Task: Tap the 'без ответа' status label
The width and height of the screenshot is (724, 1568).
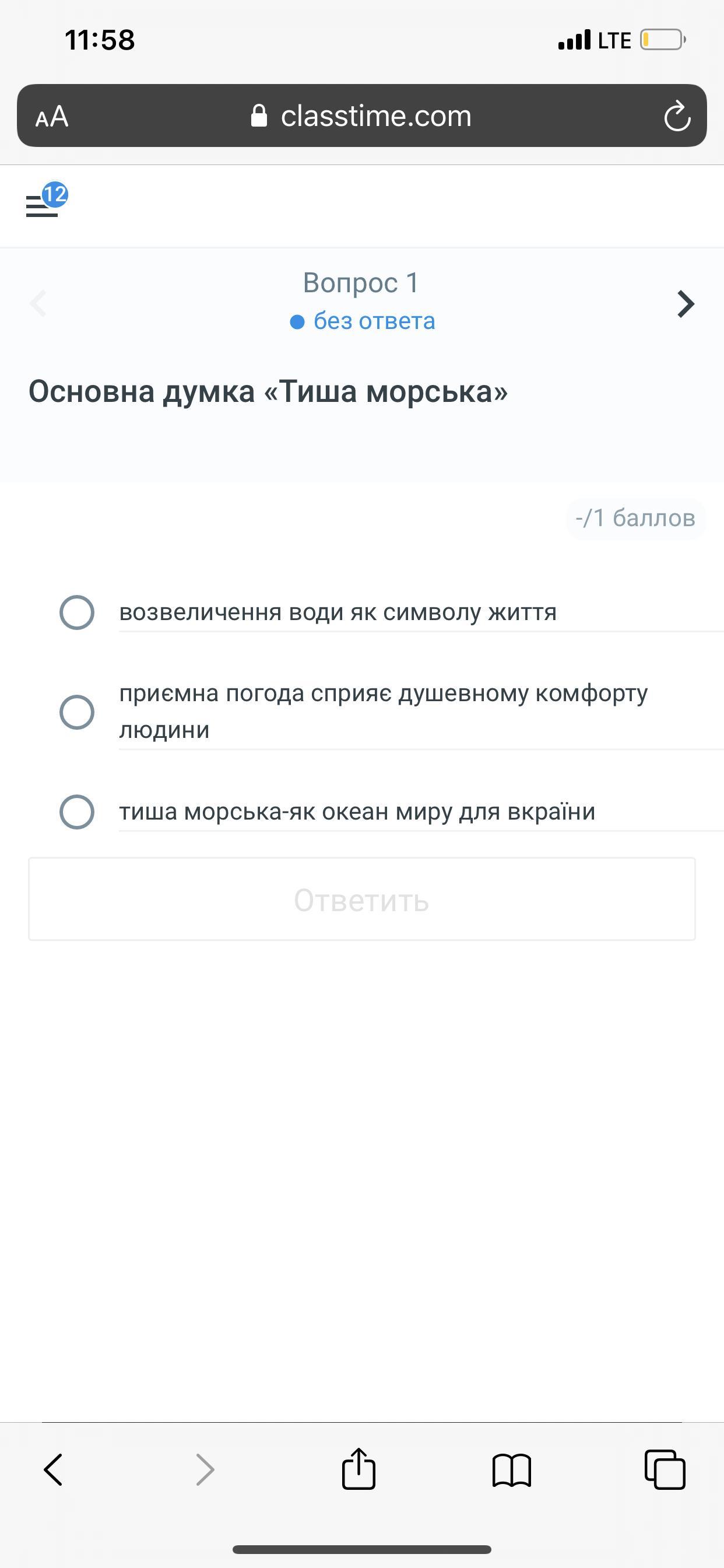Action: (374, 321)
